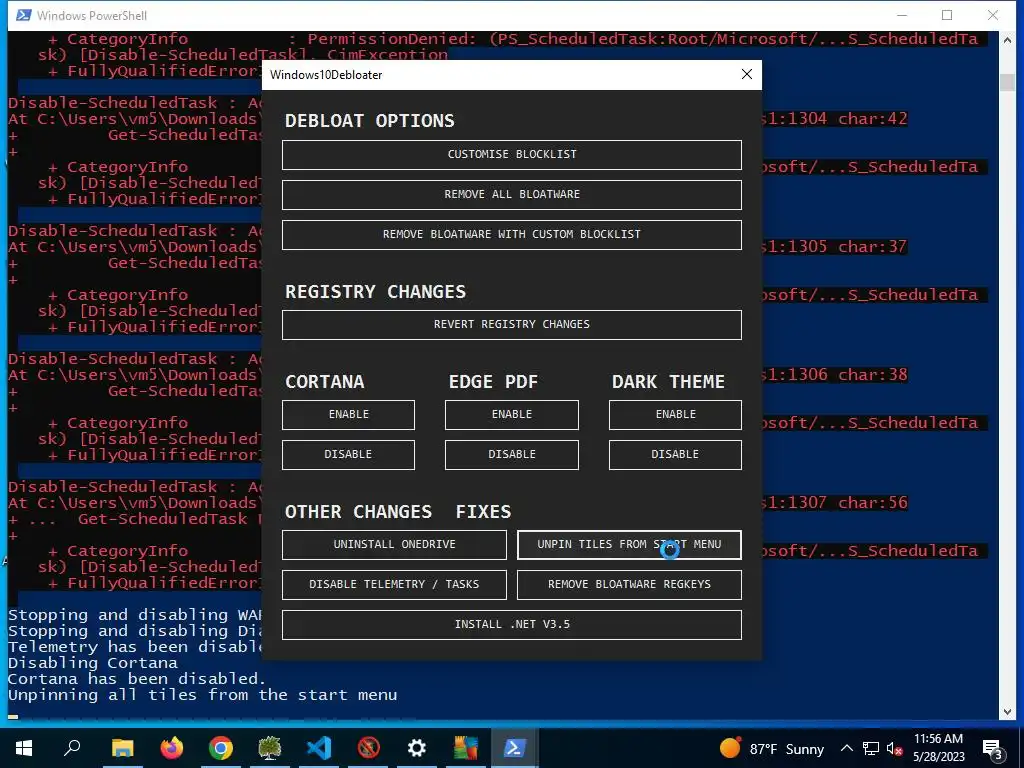Click Uninstall OneDrive button
Screen dimensions: 1024x768
coord(394,545)
